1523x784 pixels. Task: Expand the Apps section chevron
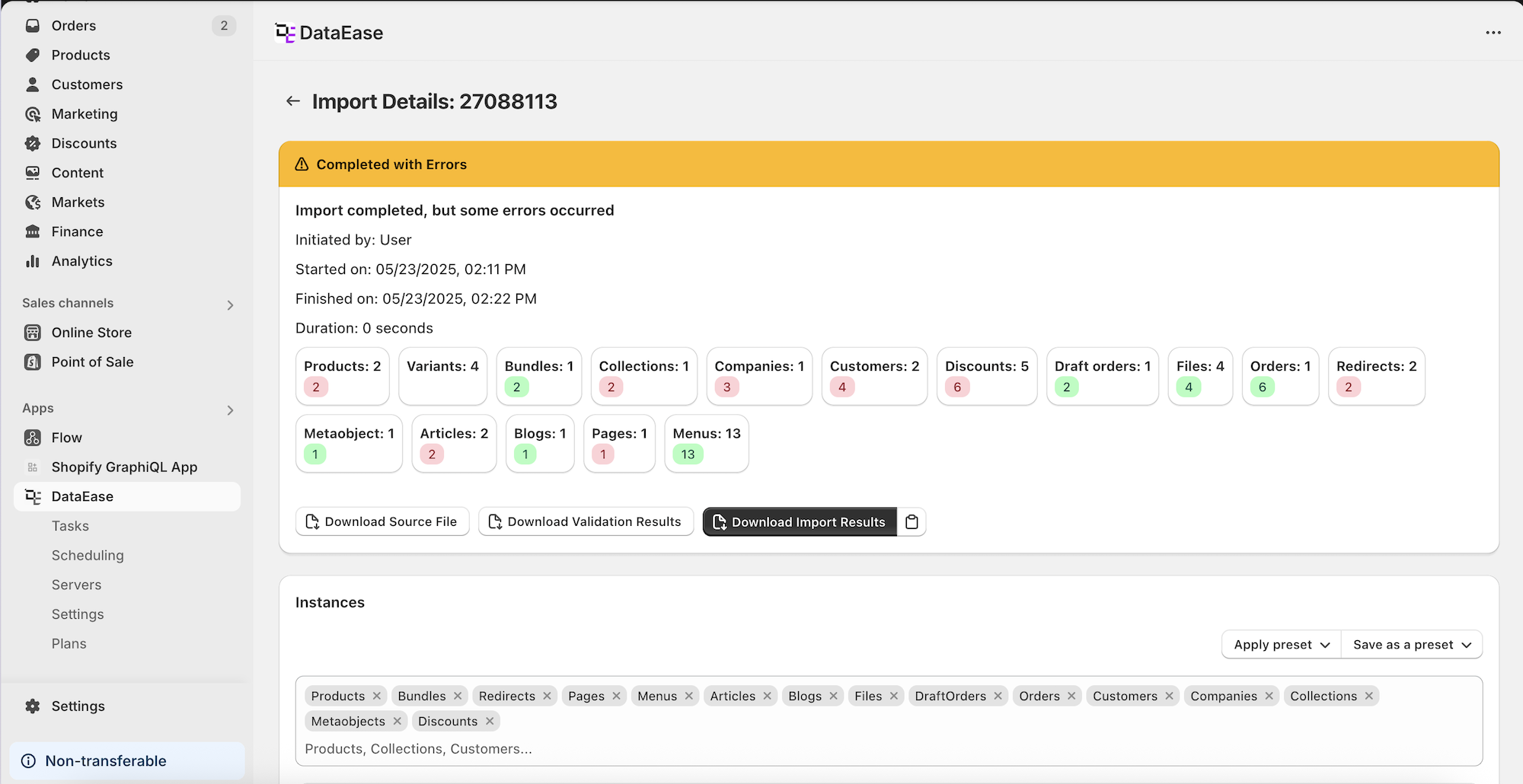230,410
